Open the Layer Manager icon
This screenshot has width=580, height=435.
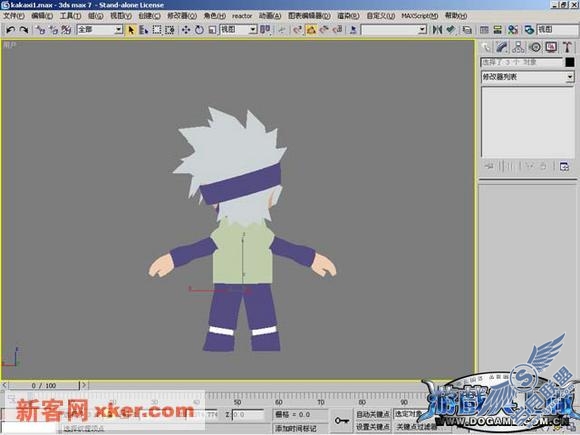point(467,30)
